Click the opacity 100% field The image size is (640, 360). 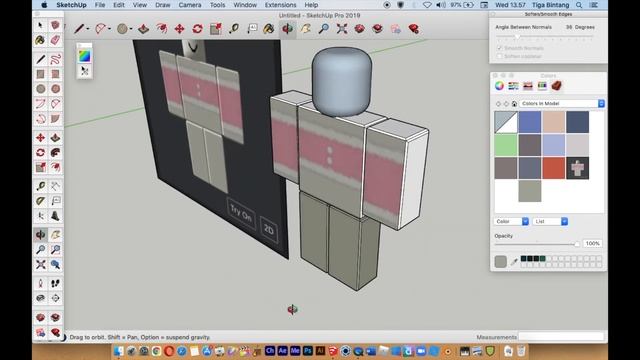pyautogui.click(x=592, y=243)
